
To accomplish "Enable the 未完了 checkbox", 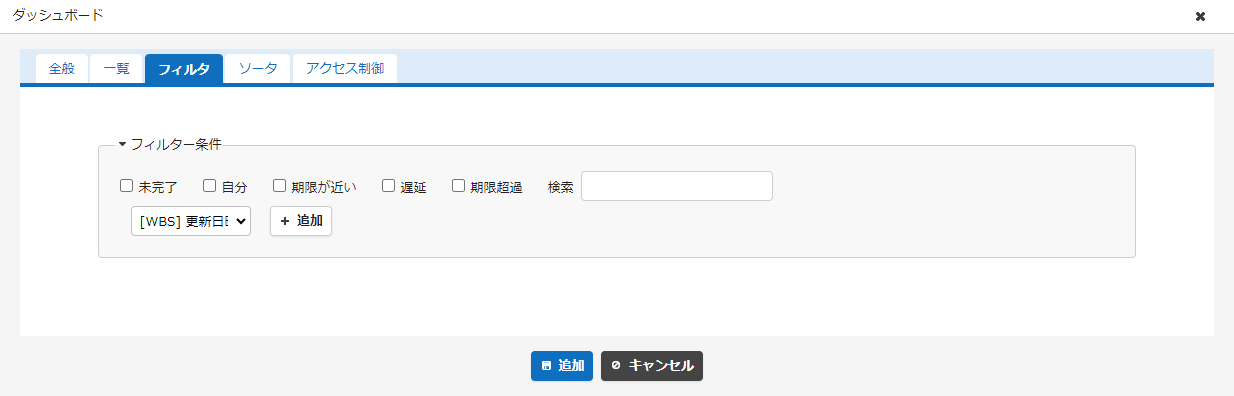I will [x=127, y=185].
